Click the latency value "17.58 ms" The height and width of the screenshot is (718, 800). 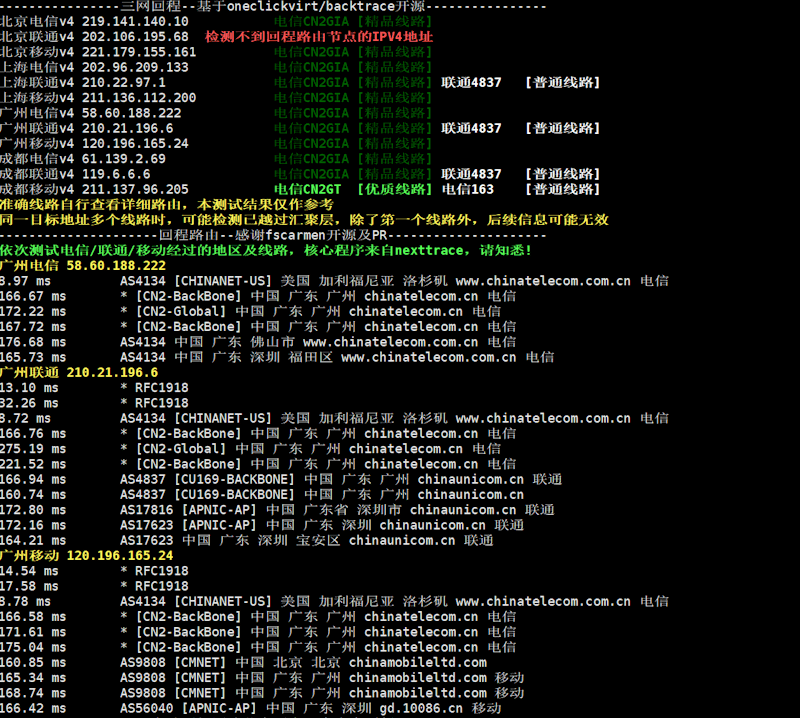[29, 587]
